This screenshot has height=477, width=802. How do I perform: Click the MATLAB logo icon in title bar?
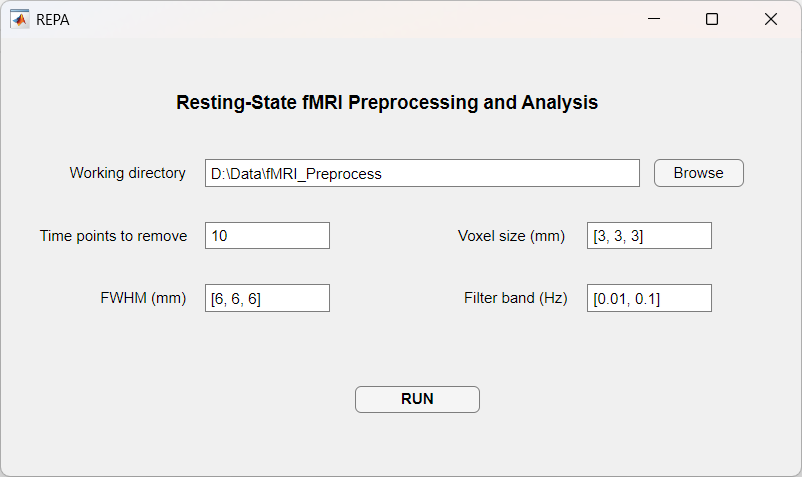20,19
